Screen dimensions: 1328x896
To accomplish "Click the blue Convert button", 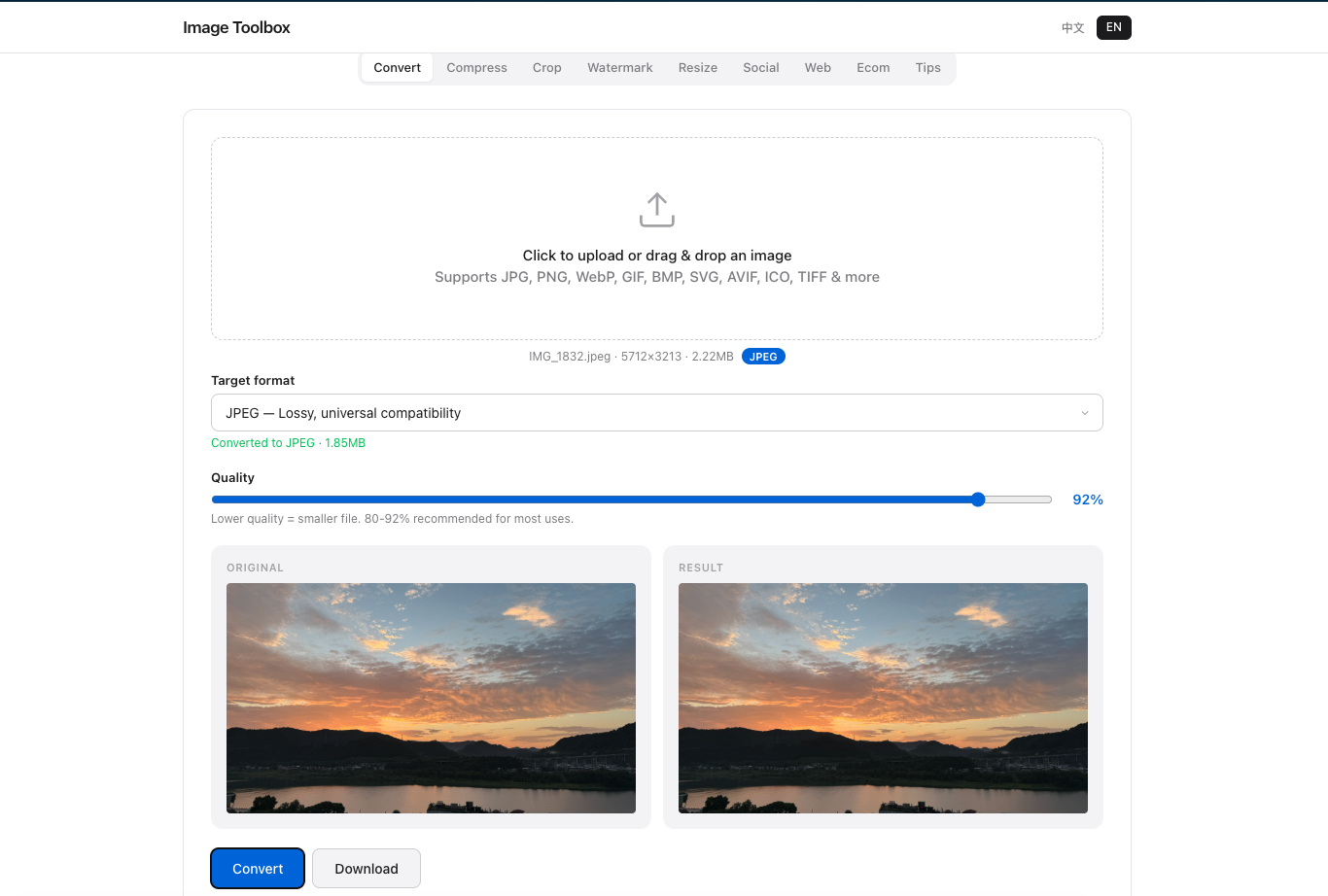I will coord(258,869).
